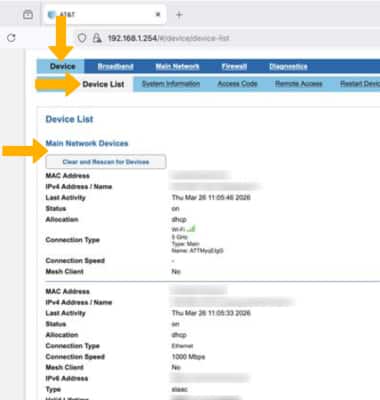
Task: Click the site security lock icon
Action: click(x=97, y=38)
